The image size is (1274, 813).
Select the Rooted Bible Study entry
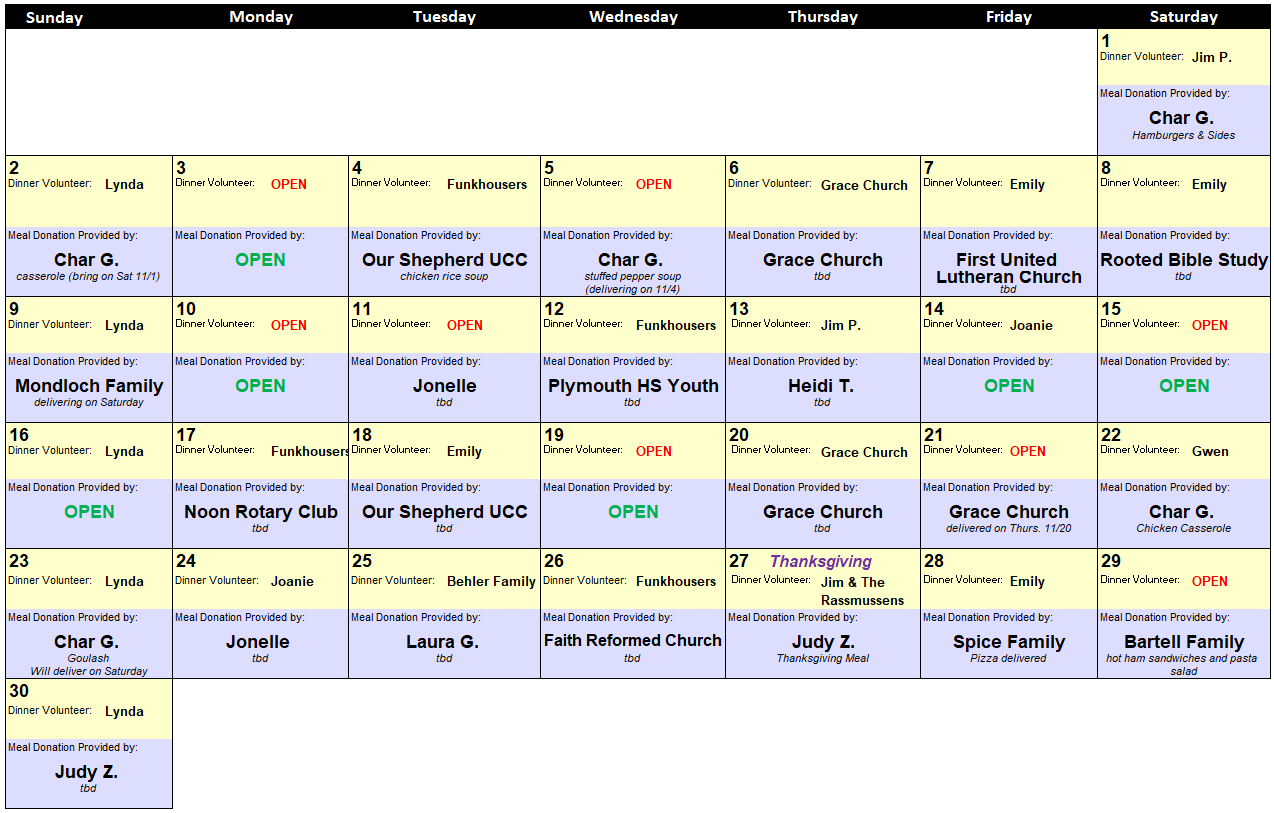pos(1184,260)
